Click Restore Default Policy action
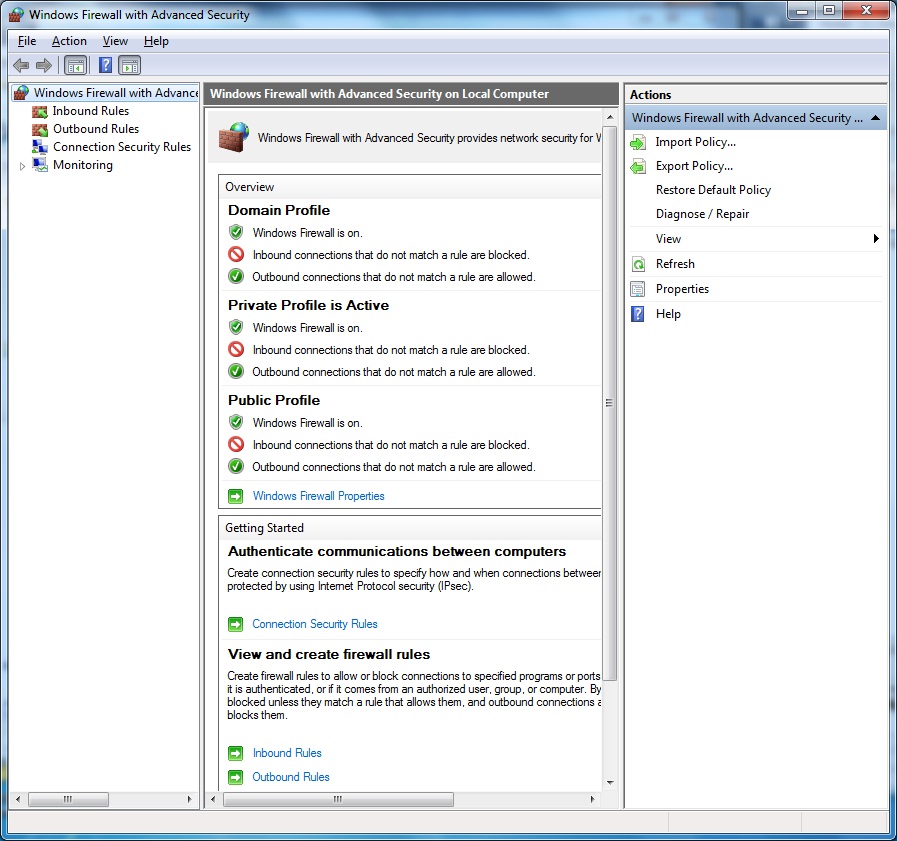897x841 pixels. point(713,190)
